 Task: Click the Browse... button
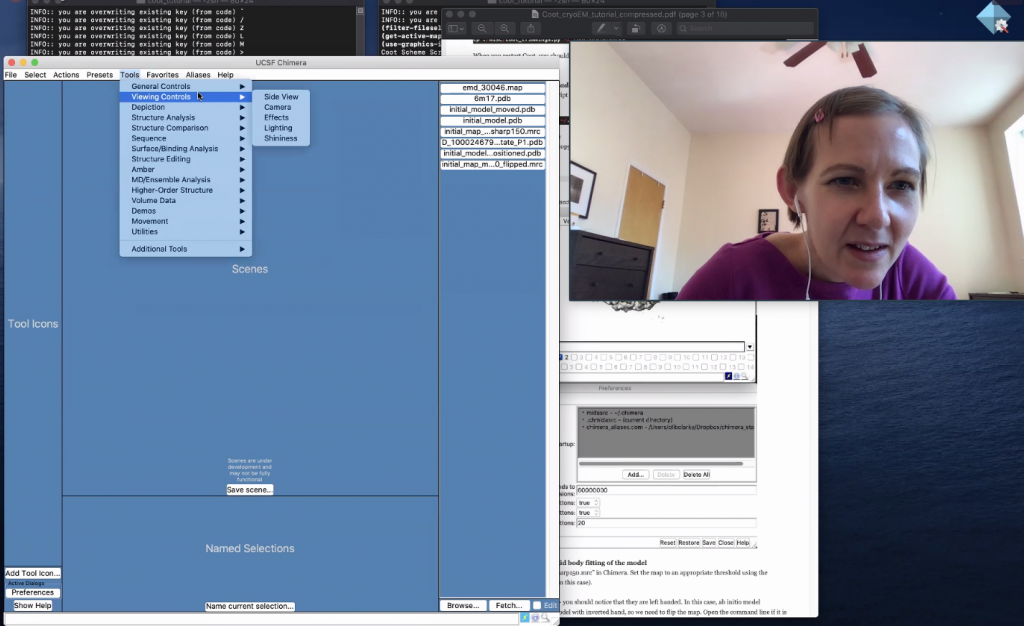463,606
